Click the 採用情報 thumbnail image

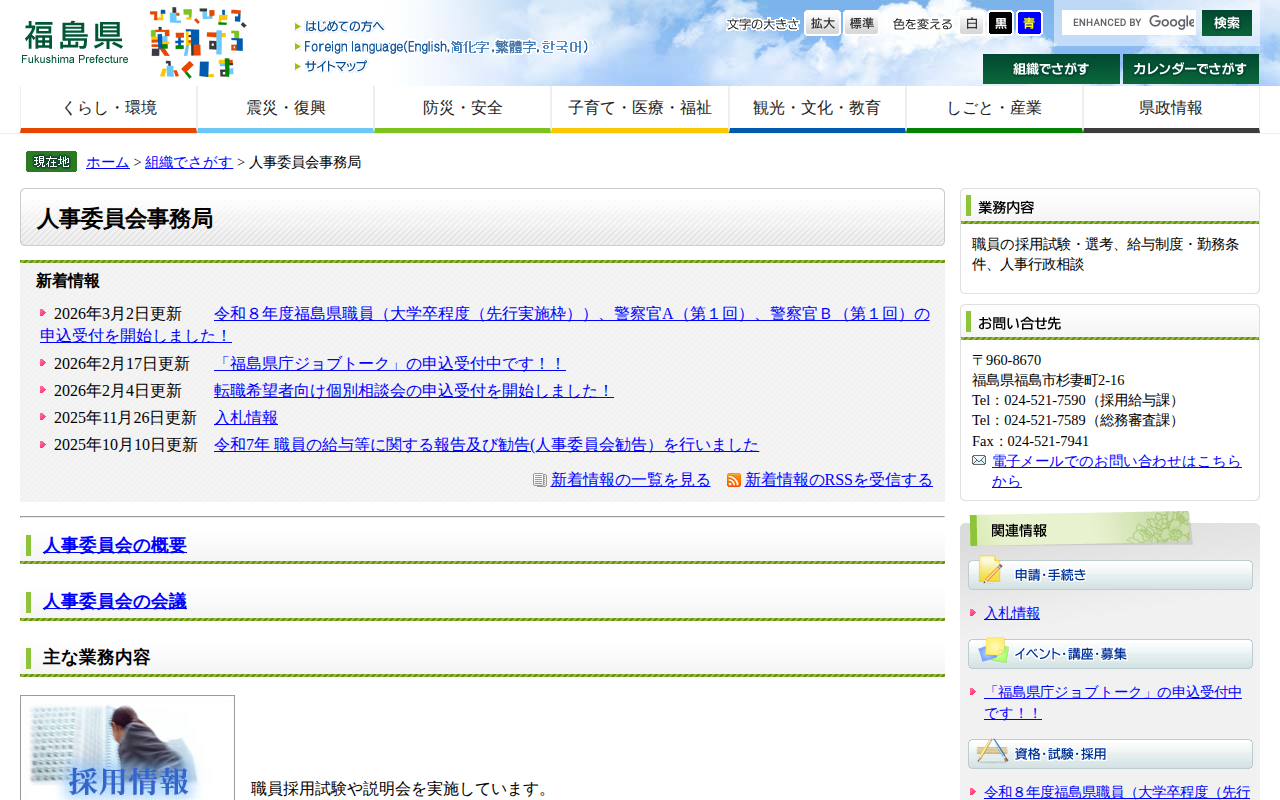point(127,748)
